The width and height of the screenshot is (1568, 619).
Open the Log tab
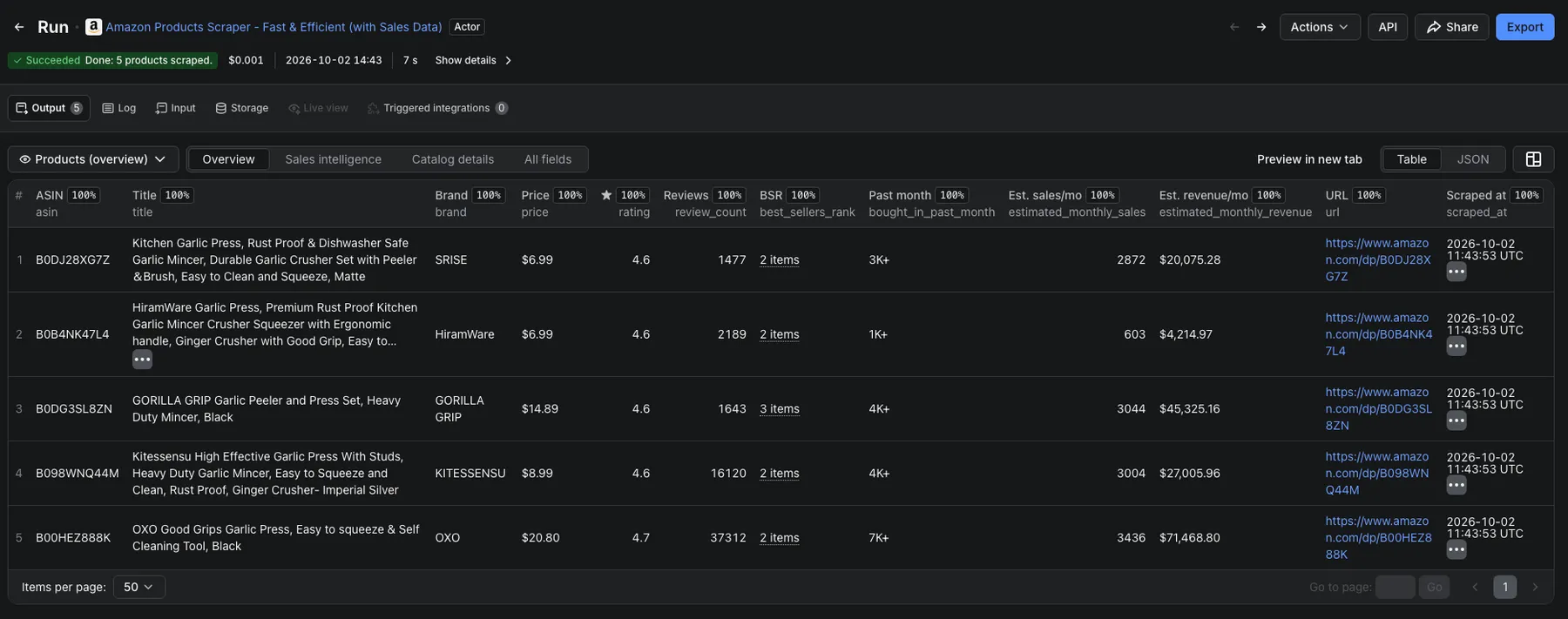[119, 108]
